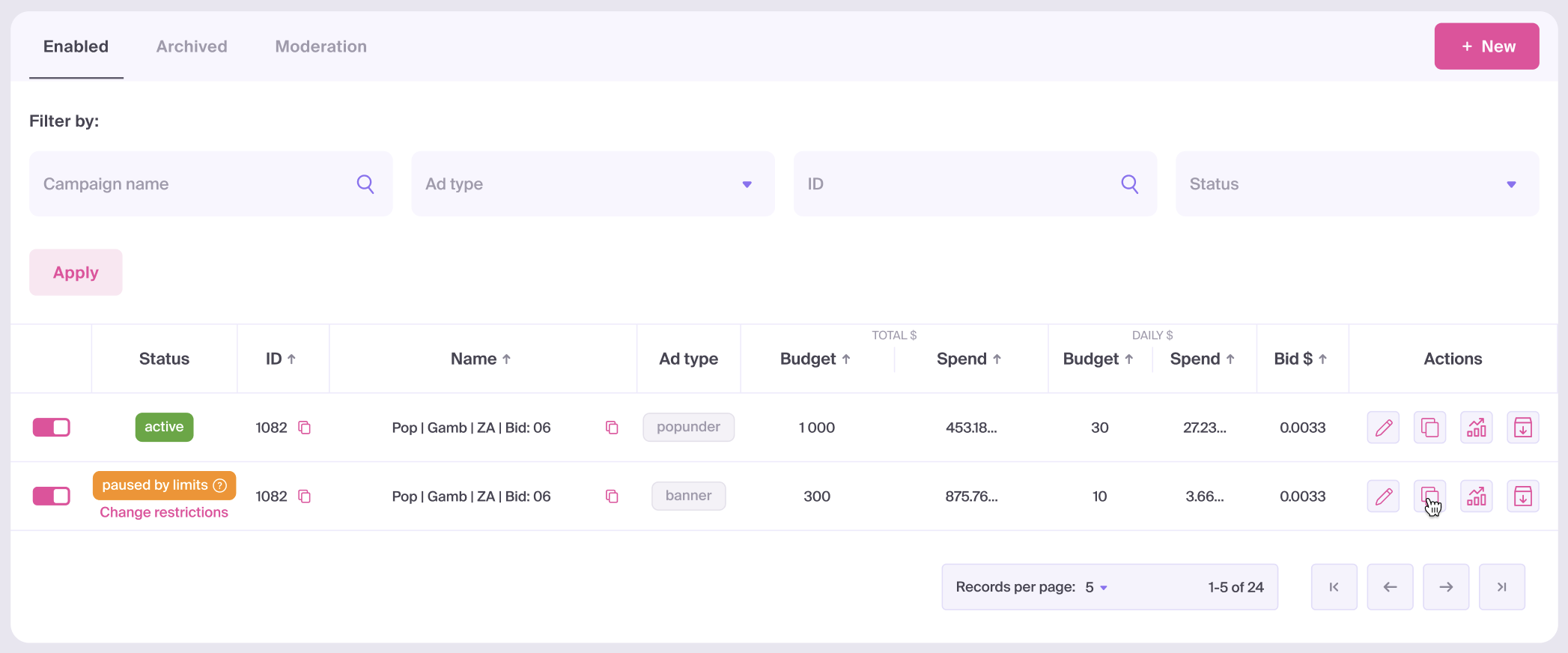Archive the banner campaign using archive icon
This screenshot has width=1568, height=653.
click(x=1522, y=496)
